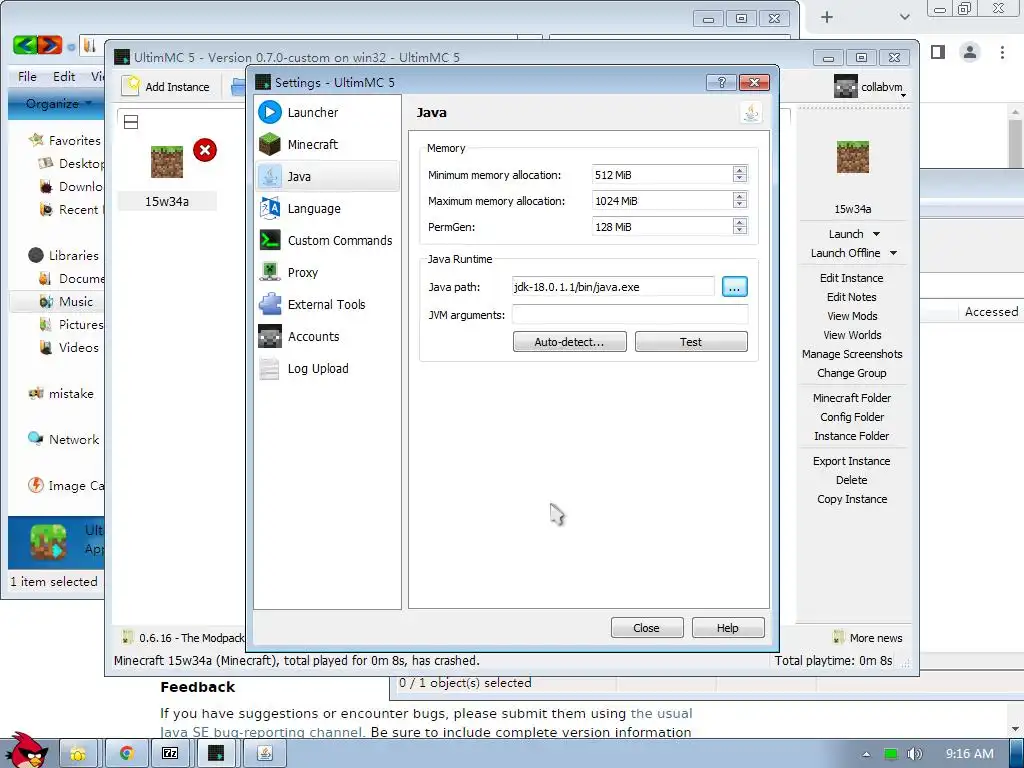Open Chrome from the taskbar
The height and width of the screenshot is (768, 1024).
coord(127,754)
